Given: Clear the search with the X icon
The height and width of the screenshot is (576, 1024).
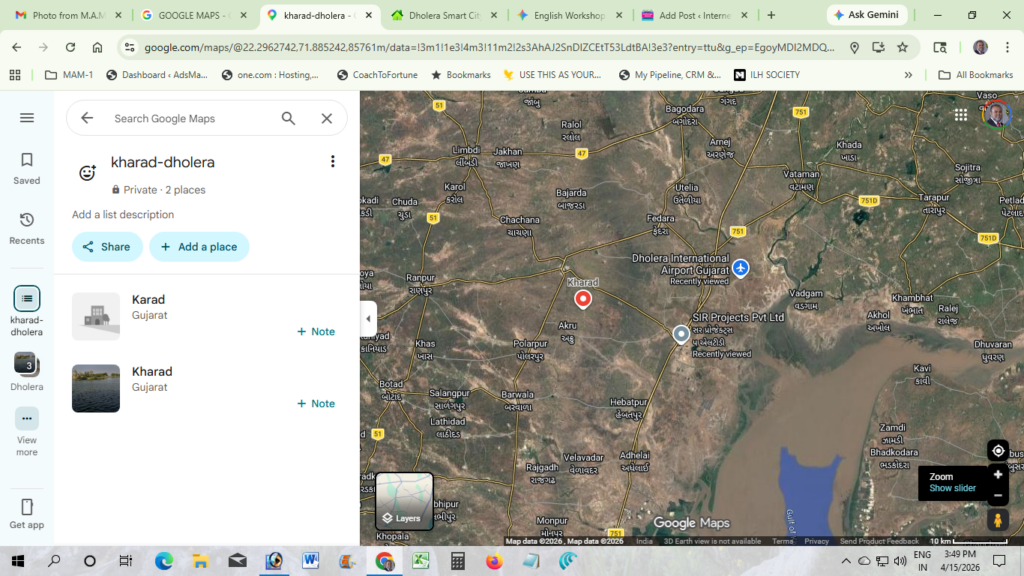Looking at the screenshot, I should 327,118.
